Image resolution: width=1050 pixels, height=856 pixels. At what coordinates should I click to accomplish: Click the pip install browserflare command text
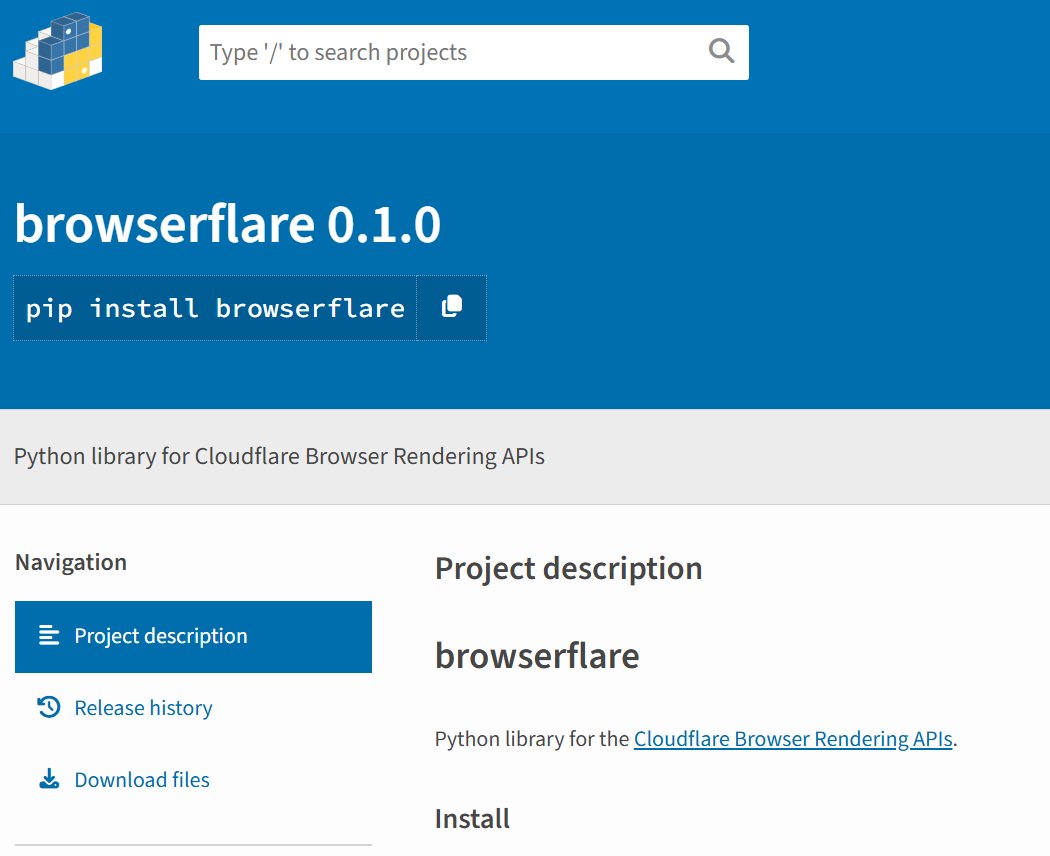215,308
